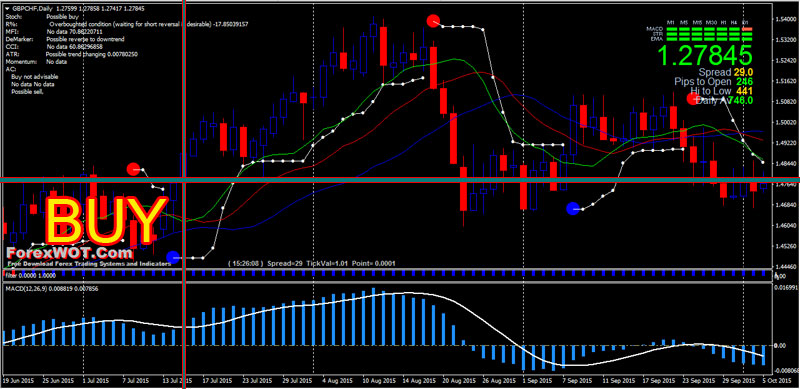800x389 pixels.
Task: Click the large yellow BUY label
Action: pyautogui.click(x=106, y=220)
